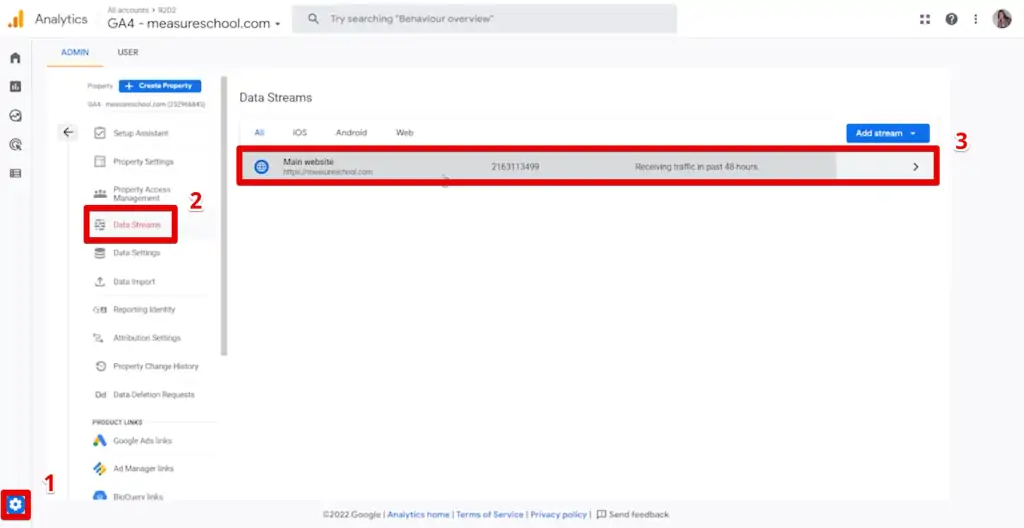Open the Home icon in left rail
The image size is (1024, 528).
15,58
